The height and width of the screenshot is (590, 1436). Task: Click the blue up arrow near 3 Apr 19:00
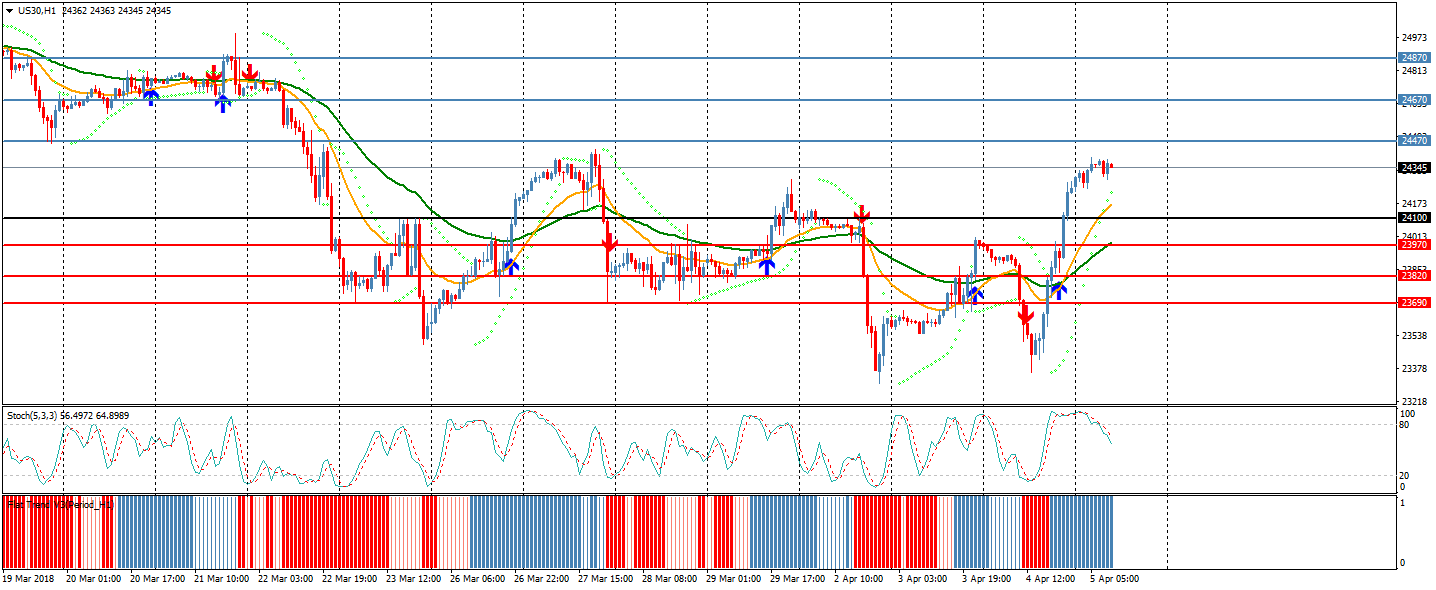pyautogui.click(x=974, y=295)
